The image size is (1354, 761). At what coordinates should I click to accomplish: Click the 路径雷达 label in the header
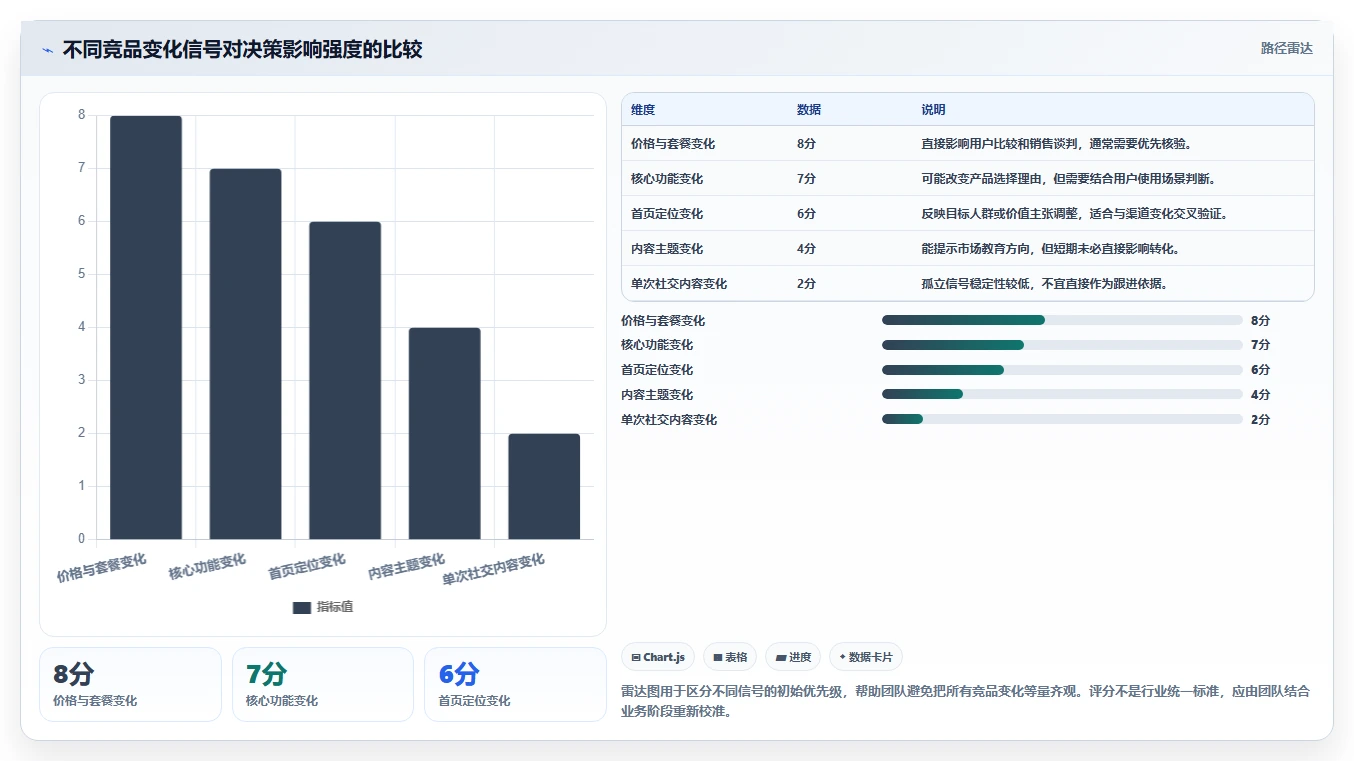click(1286, 48)
